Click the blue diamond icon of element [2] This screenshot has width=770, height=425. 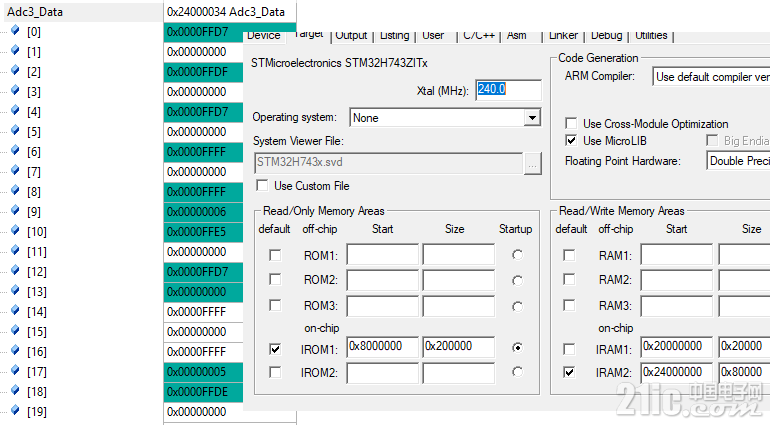coord(15,70)
